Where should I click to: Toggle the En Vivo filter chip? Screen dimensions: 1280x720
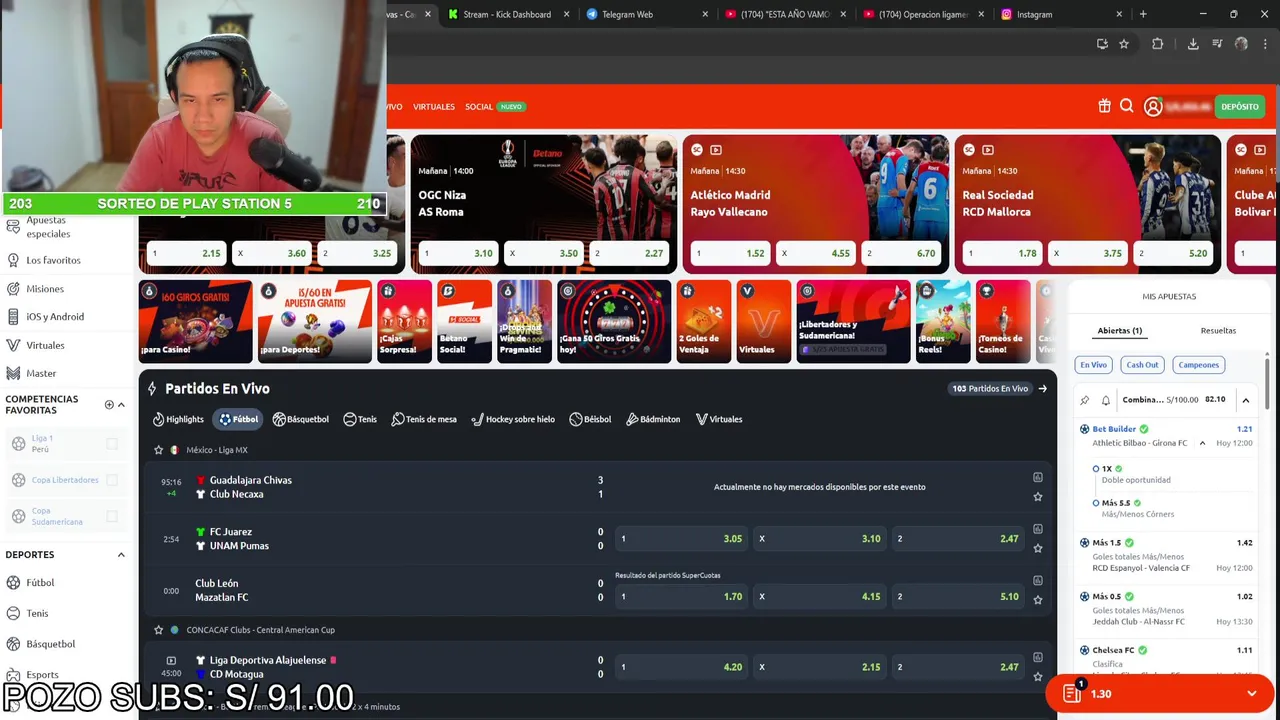tap(1093, 365)
